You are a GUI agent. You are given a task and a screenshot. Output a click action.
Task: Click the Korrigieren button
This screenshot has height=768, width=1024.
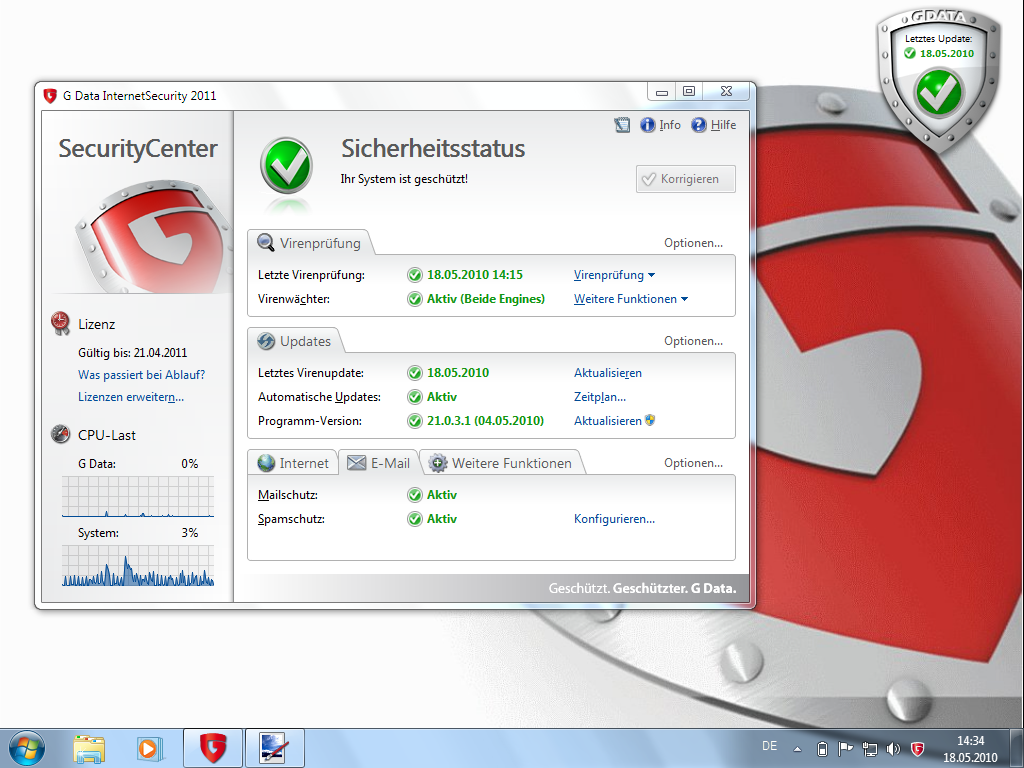click(686, 179)
